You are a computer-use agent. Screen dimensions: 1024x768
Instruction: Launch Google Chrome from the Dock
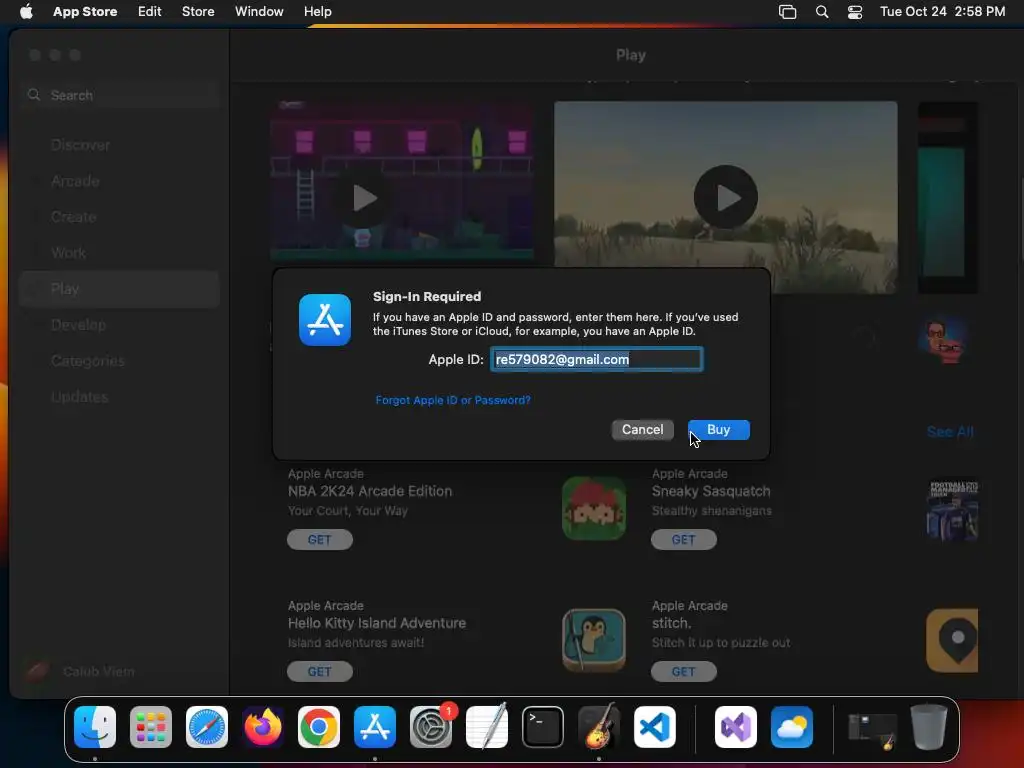point(319,727)
